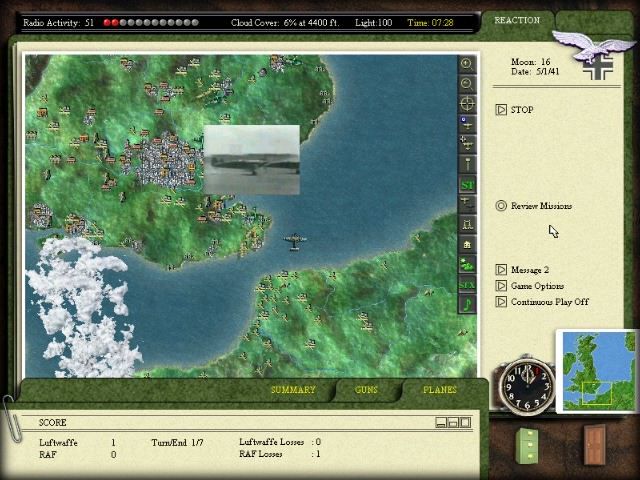The height and width of the screenshot is (480, 640).
Task: Click the zoom out magnifier icon
Action: 467,84
